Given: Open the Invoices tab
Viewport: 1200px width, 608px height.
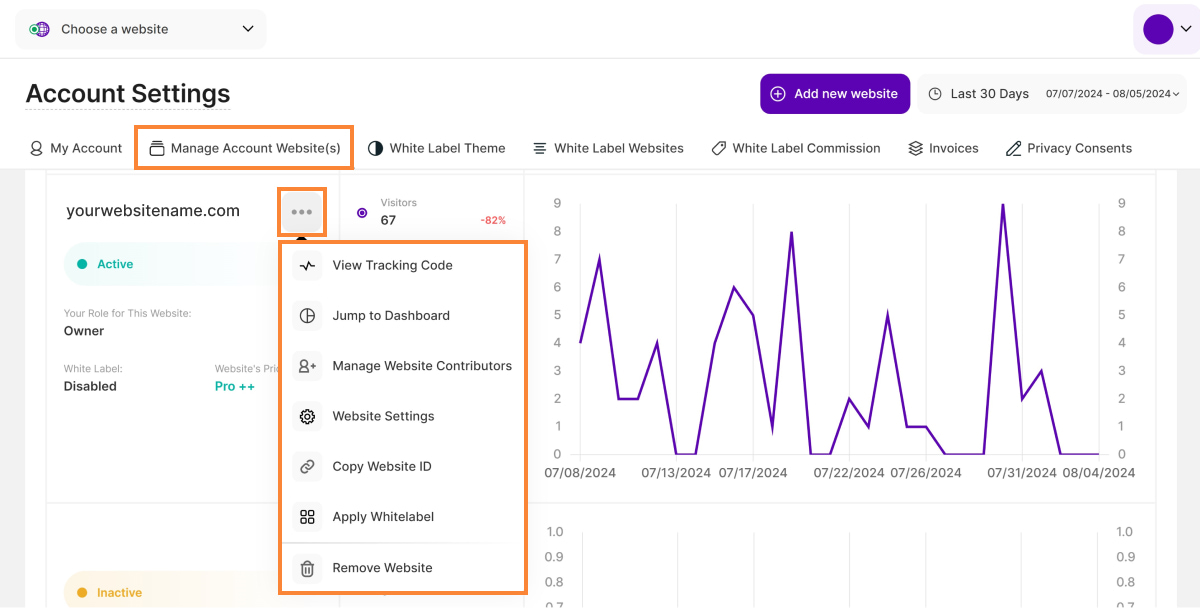Looking at the screenshot, I should click(943, 148).
